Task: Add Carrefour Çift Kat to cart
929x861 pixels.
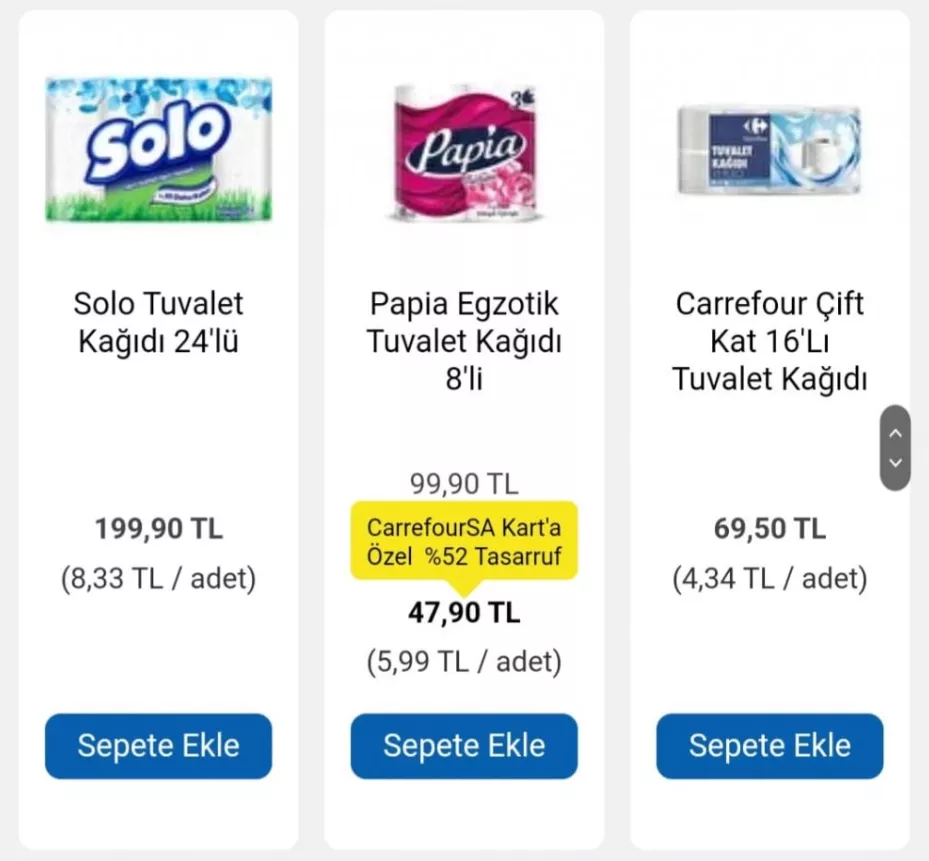Action: coord(769,746)
